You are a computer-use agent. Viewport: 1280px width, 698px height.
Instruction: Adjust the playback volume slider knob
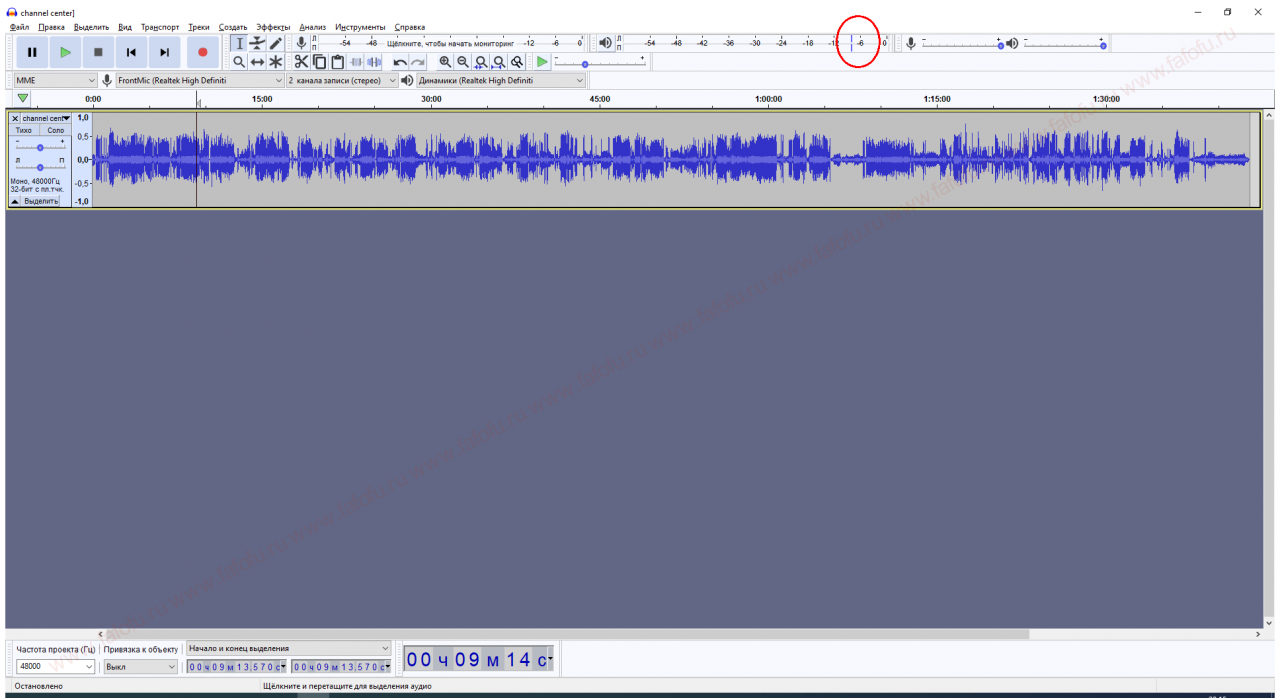pyautogui.click(x=1102, y=46)
